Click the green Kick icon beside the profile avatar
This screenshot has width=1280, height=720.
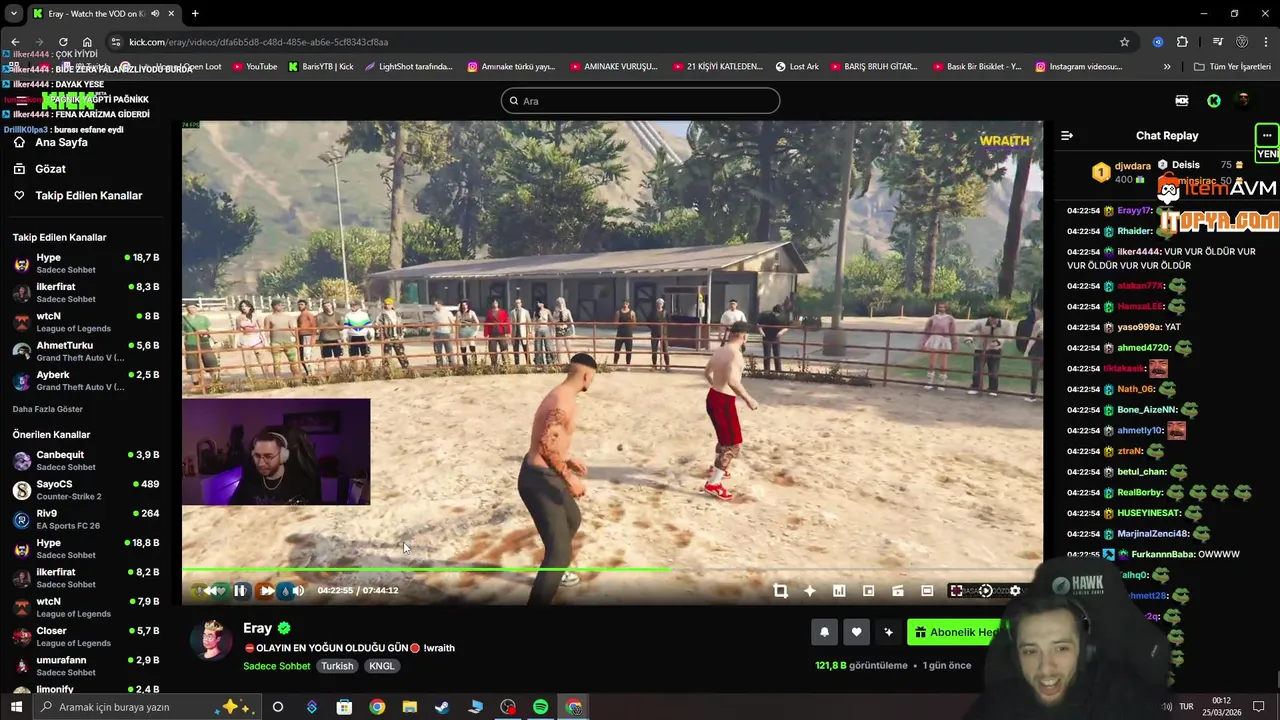pos(1214,101)
